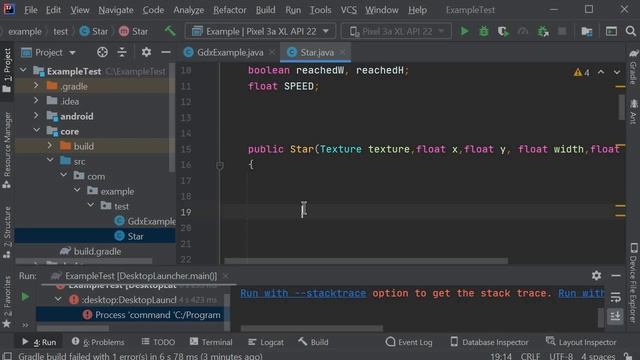Viewport: 640px width, 360px height.
Task: Collapse the src folder
Action: (x=49, y=160)
